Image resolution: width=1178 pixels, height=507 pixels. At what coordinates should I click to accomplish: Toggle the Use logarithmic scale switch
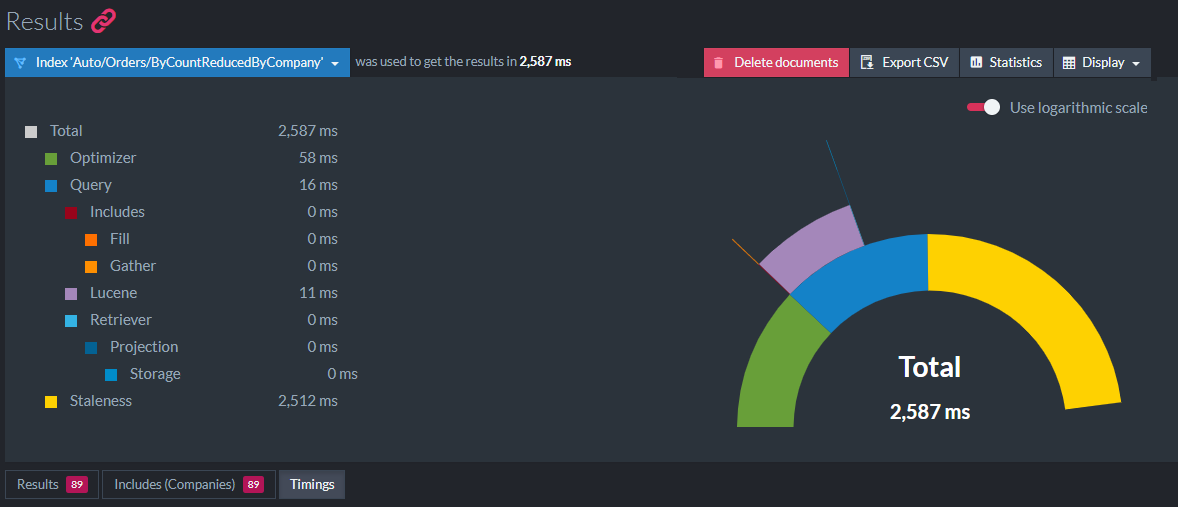click(x=983, y=107)
